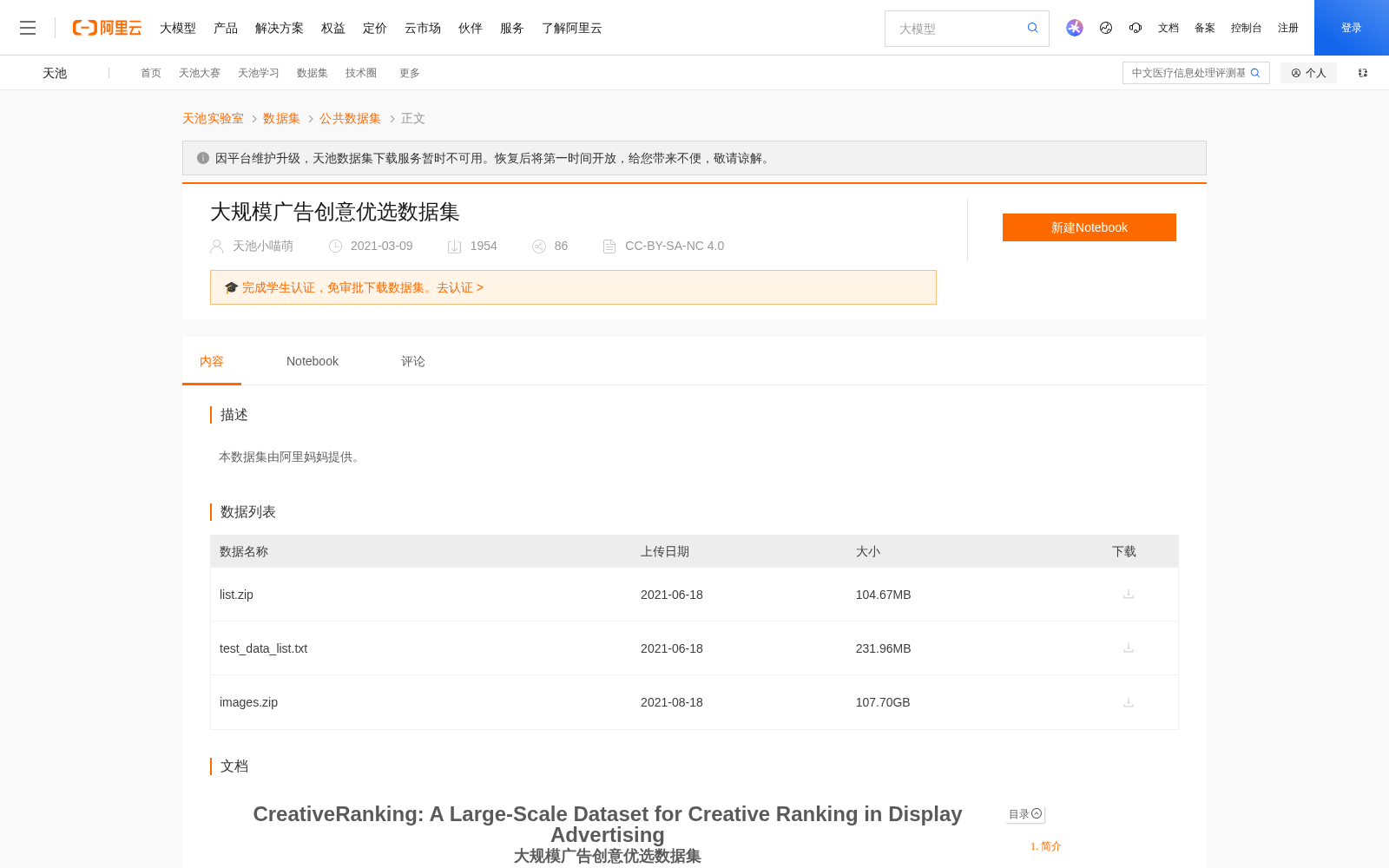The width and height of the screenshot is (1389, 868).
Task: Open the 解决方案 menu
Action: 280,28
